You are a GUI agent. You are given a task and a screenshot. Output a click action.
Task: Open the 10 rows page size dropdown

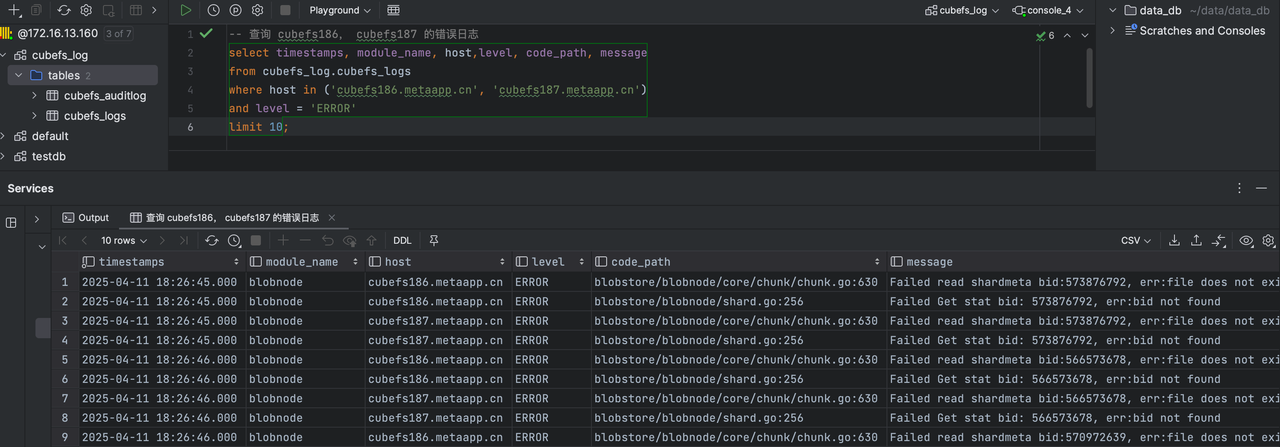[x=124, y=240]
